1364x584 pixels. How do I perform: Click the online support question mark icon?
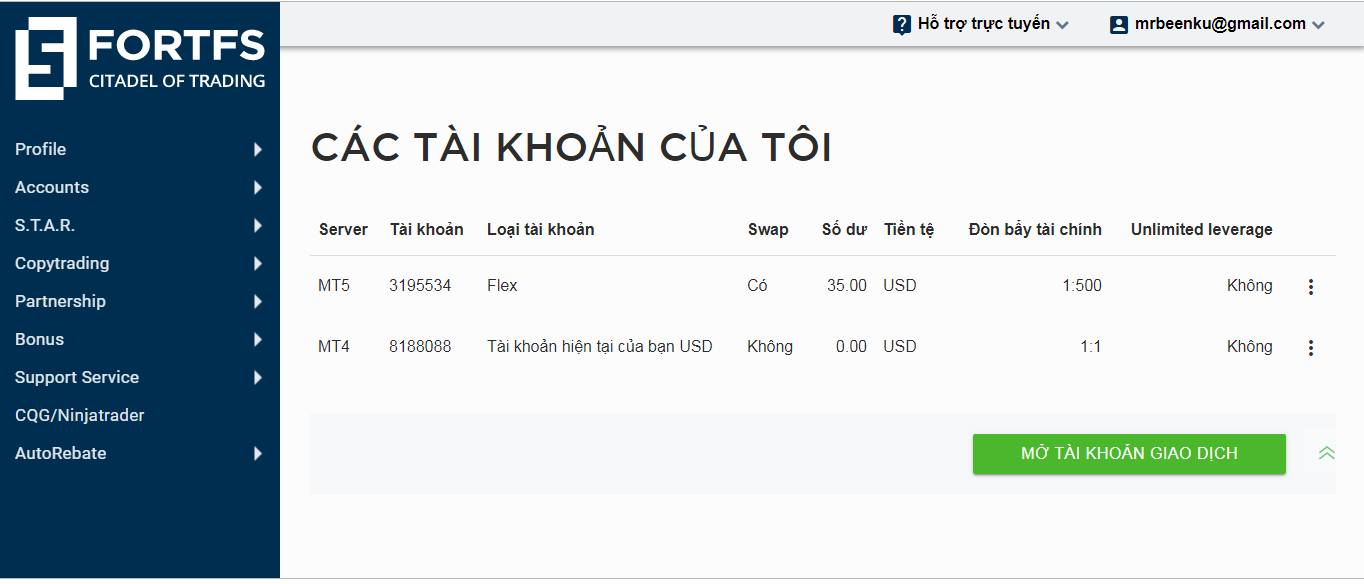click(x=902, y=25)
